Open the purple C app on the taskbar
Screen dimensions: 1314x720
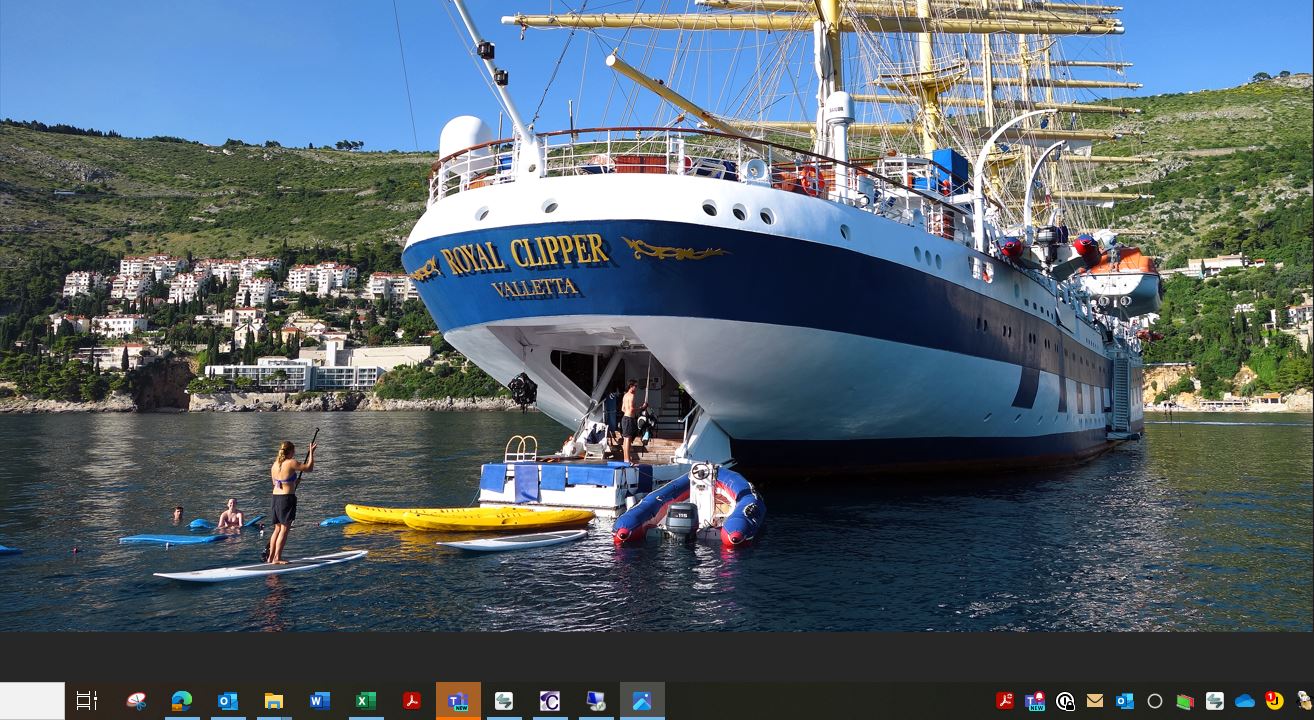(x=550, y=701)
